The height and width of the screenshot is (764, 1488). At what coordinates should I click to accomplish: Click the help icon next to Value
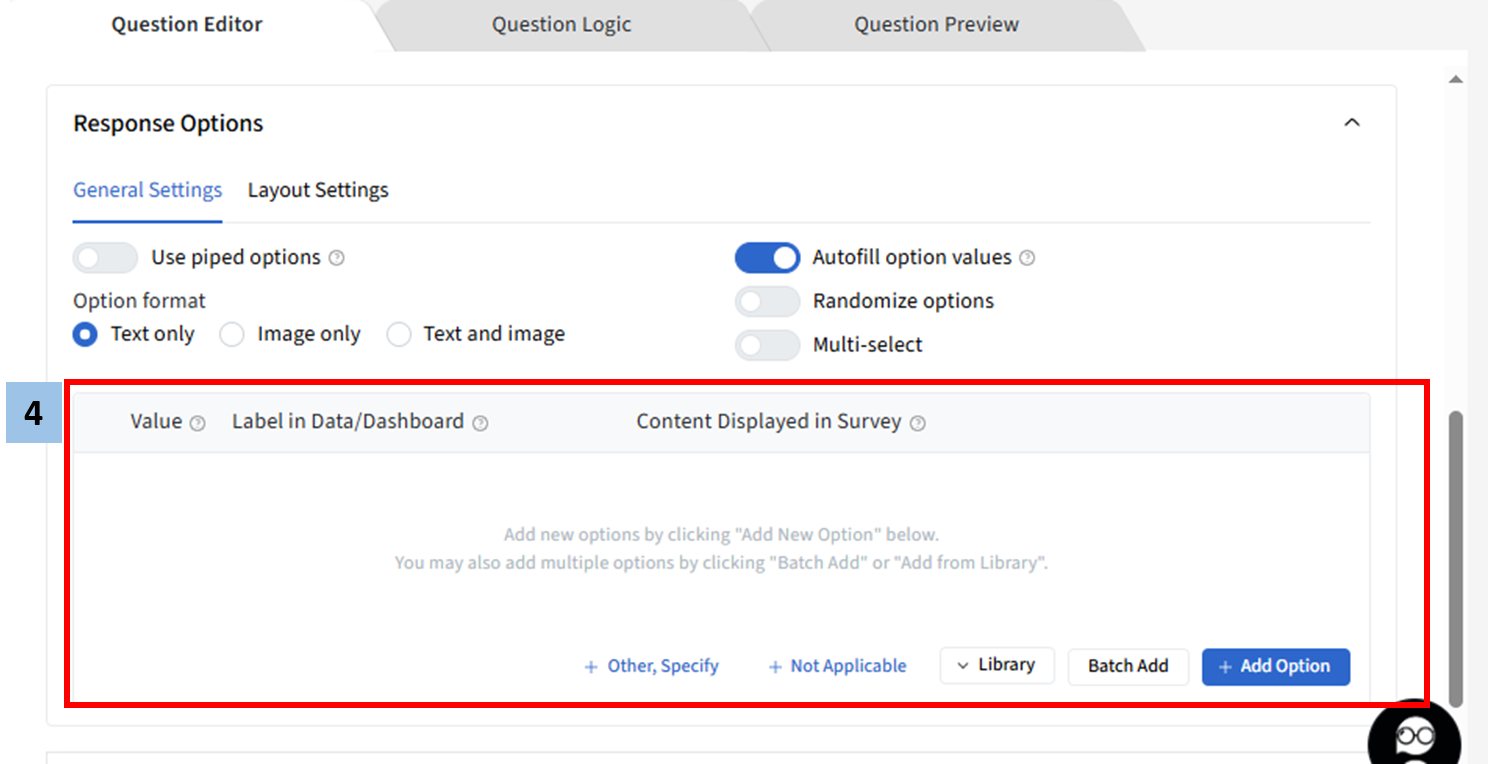[x=198, y=423]
